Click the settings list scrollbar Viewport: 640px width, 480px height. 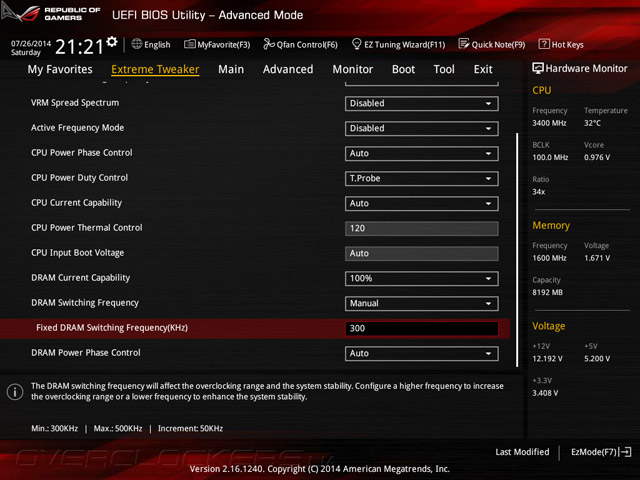coord(517,250)
